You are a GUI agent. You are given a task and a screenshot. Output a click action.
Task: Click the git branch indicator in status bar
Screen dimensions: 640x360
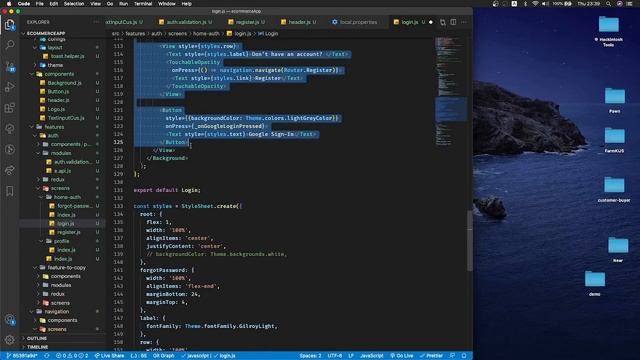[22, 356]
